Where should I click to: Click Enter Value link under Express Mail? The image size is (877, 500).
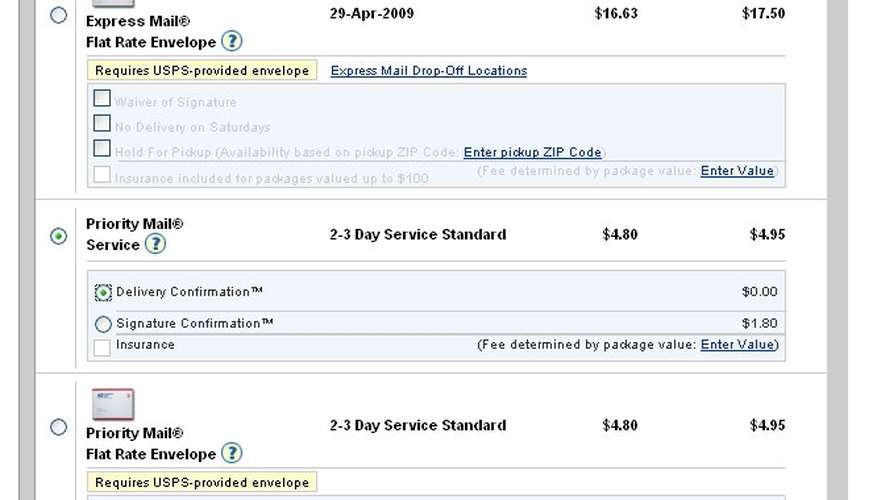(x=737, y=171)
